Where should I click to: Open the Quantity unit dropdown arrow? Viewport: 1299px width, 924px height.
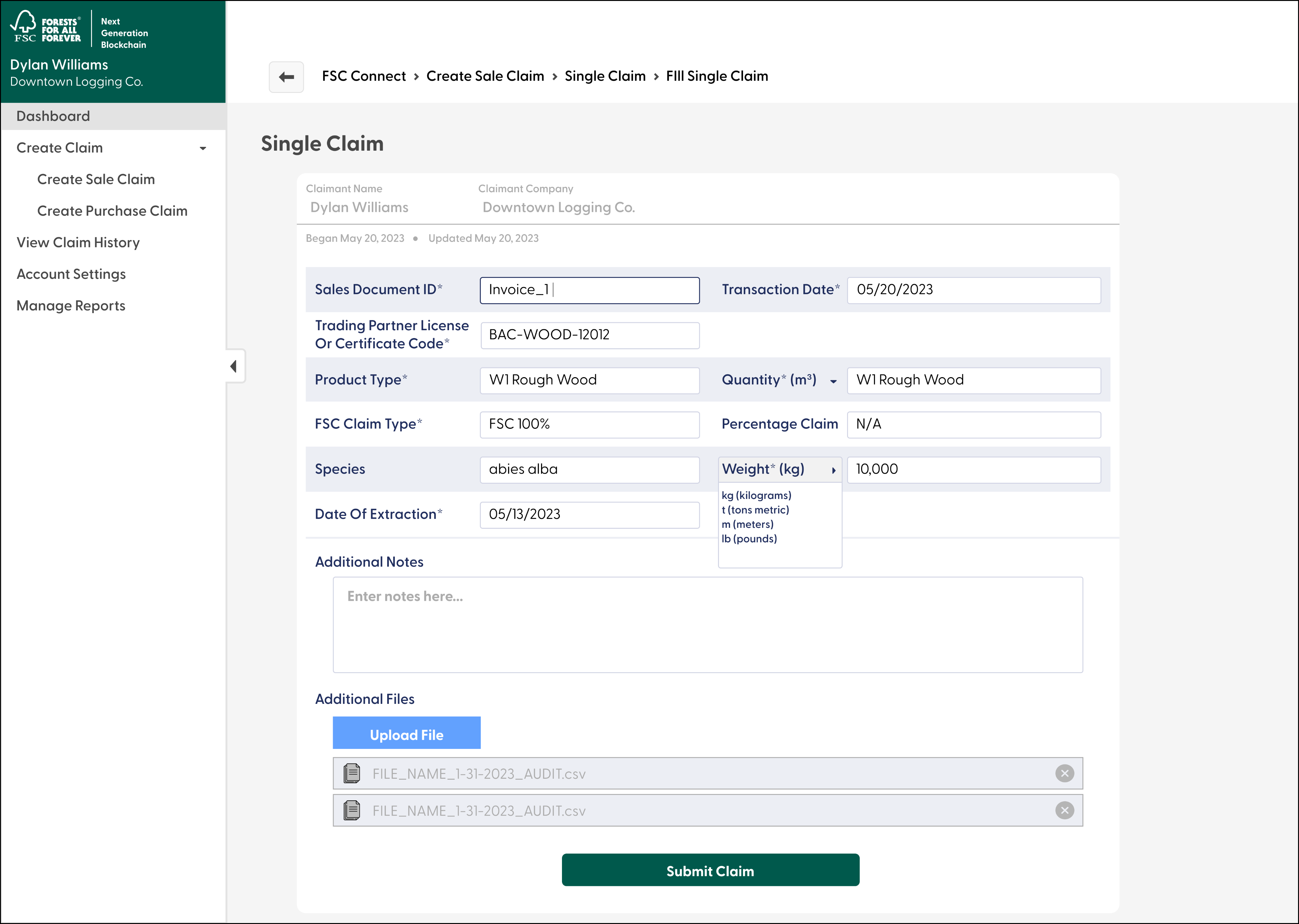pos(833,381)
